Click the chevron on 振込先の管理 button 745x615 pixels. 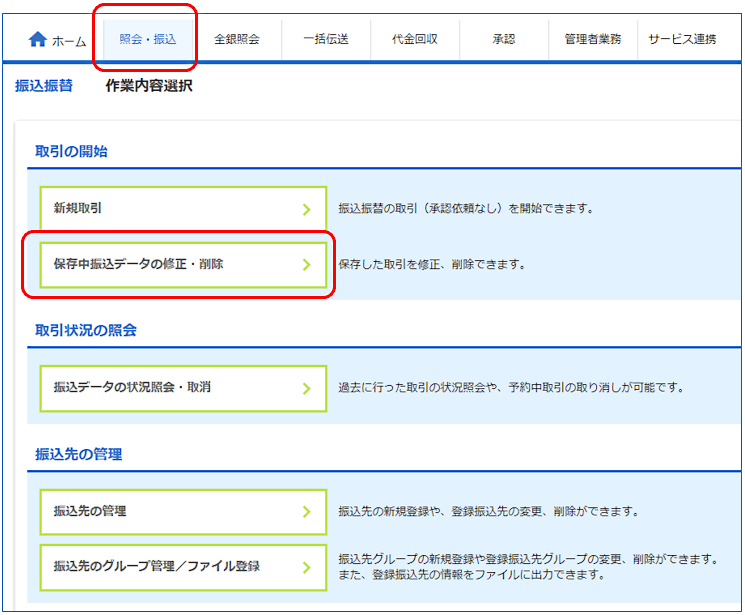coord(307,512)
